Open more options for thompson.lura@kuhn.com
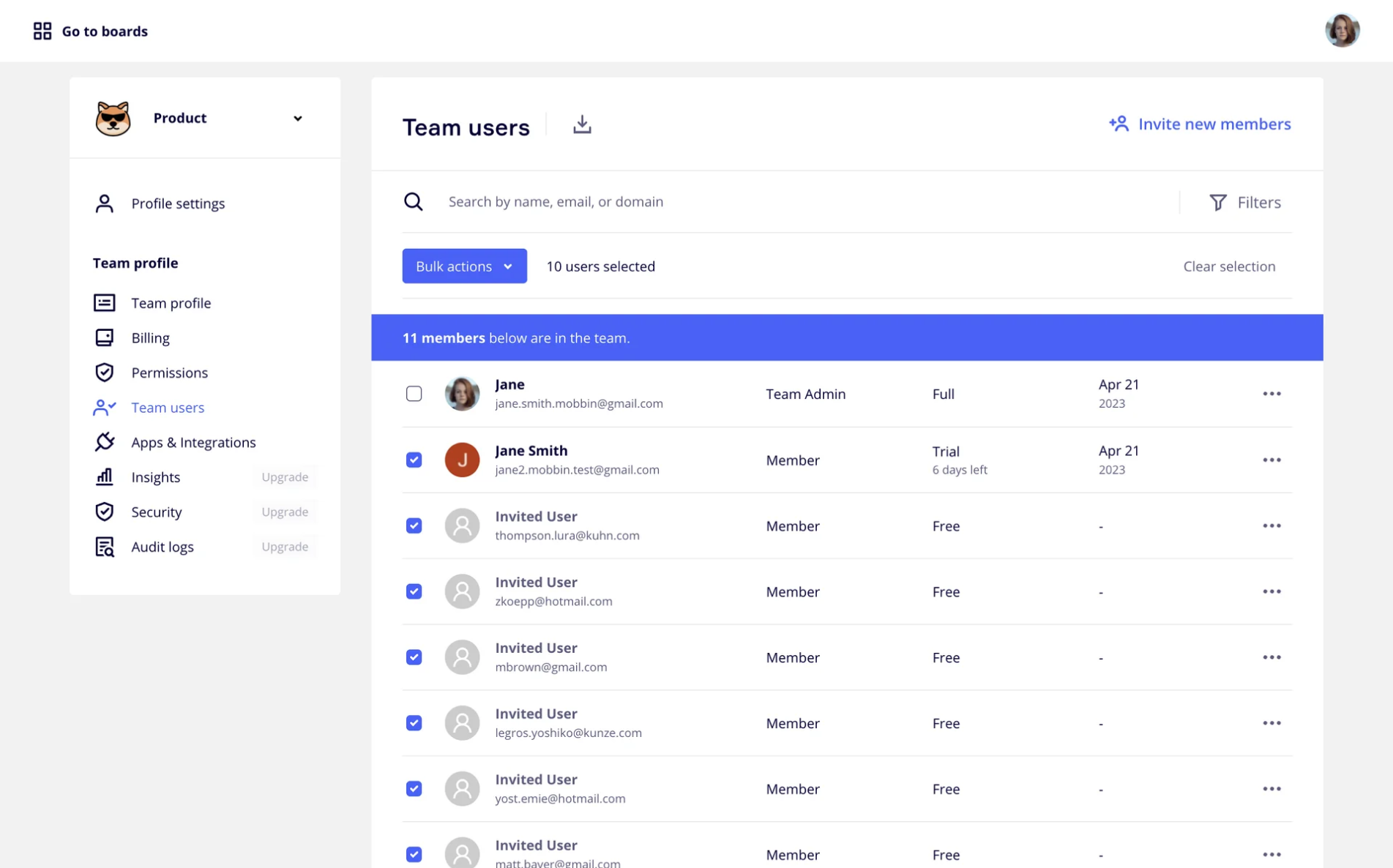 1271,525
